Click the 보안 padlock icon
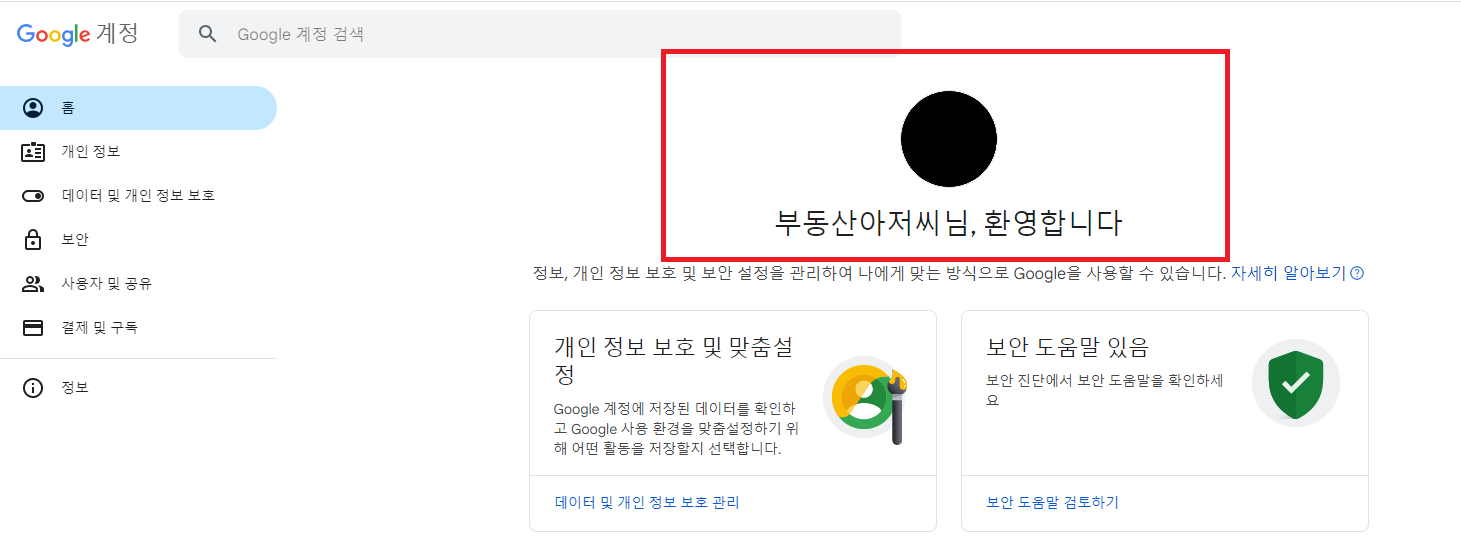1461x555 pixels. pos(33,240)
